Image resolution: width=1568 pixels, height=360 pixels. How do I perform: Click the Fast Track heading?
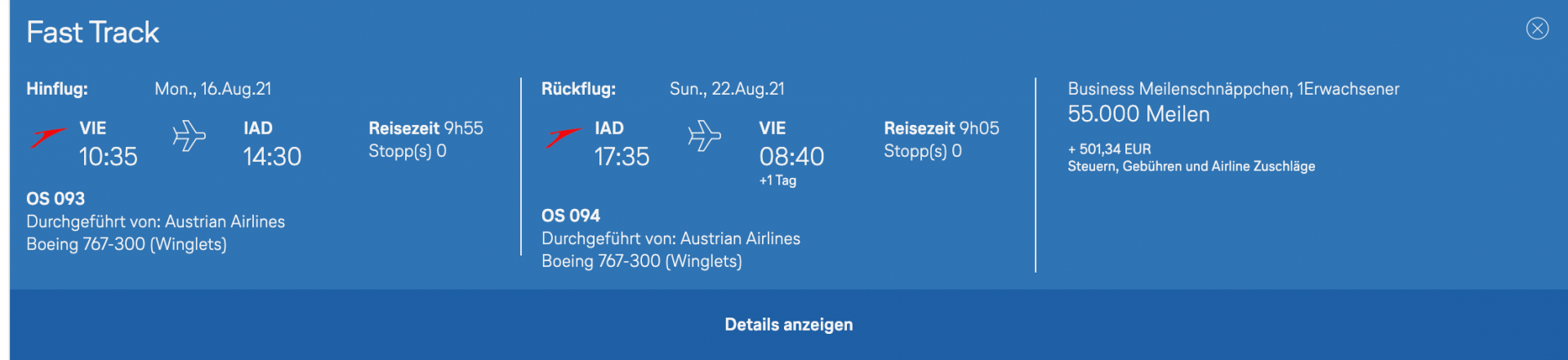92,33
